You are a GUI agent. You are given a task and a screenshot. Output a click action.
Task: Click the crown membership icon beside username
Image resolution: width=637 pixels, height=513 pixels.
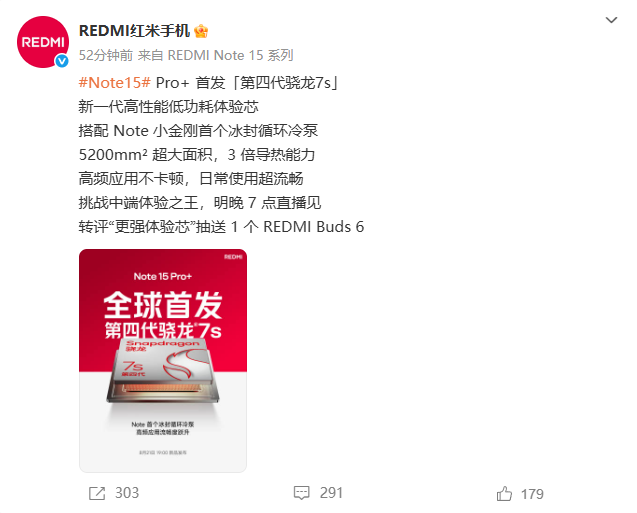pyautogui.click(x=201, y=31)
